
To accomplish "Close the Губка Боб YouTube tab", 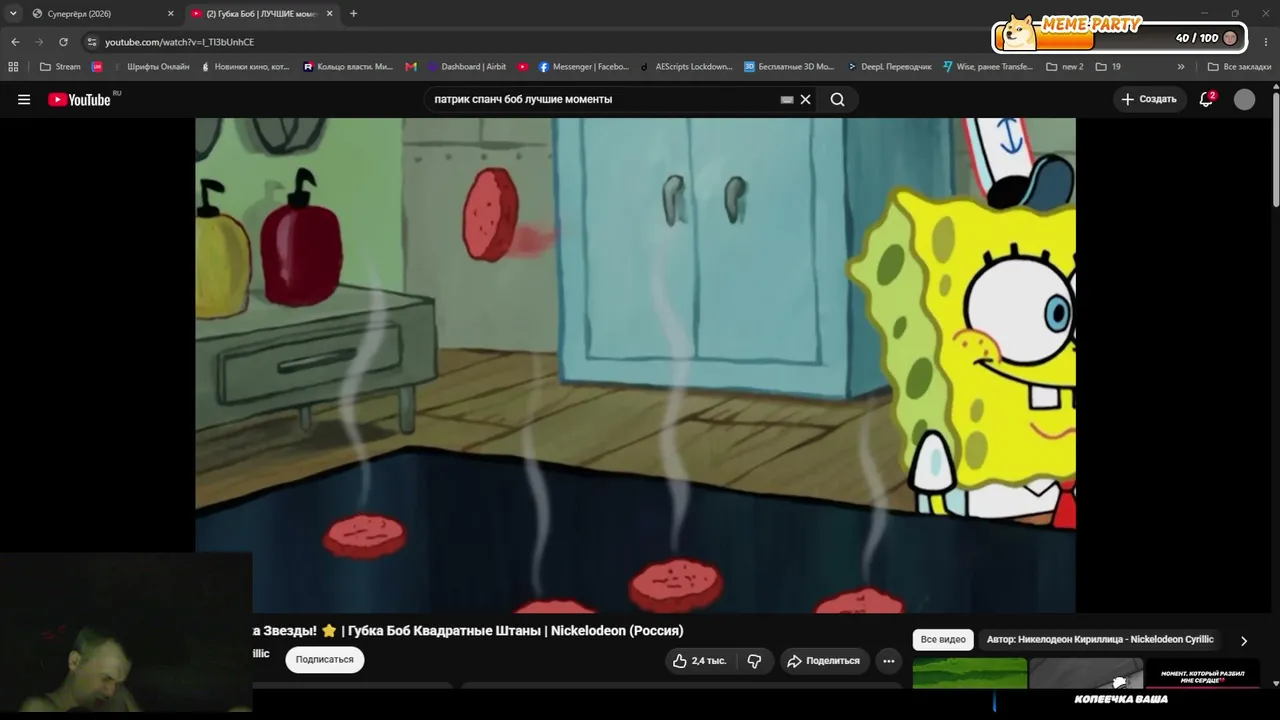I will pyautogui.click(x=329, y=13).
